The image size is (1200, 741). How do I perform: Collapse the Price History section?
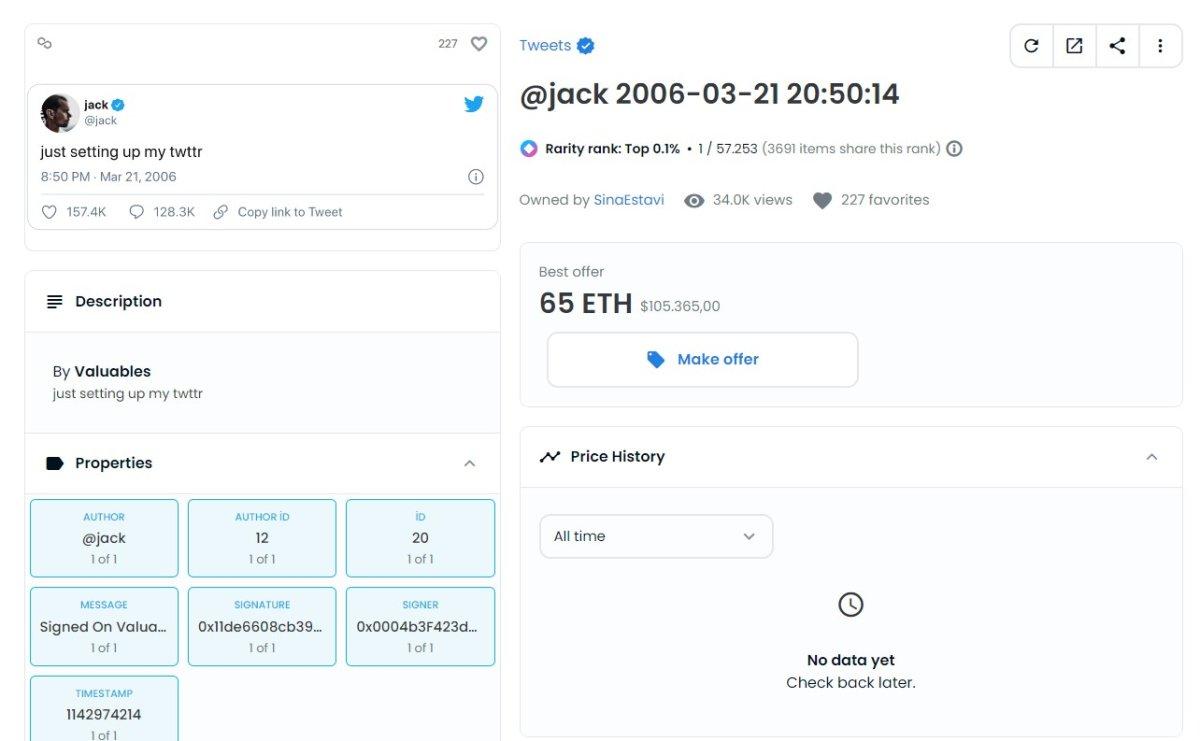pyautogui.click(x=1151, y=457)
